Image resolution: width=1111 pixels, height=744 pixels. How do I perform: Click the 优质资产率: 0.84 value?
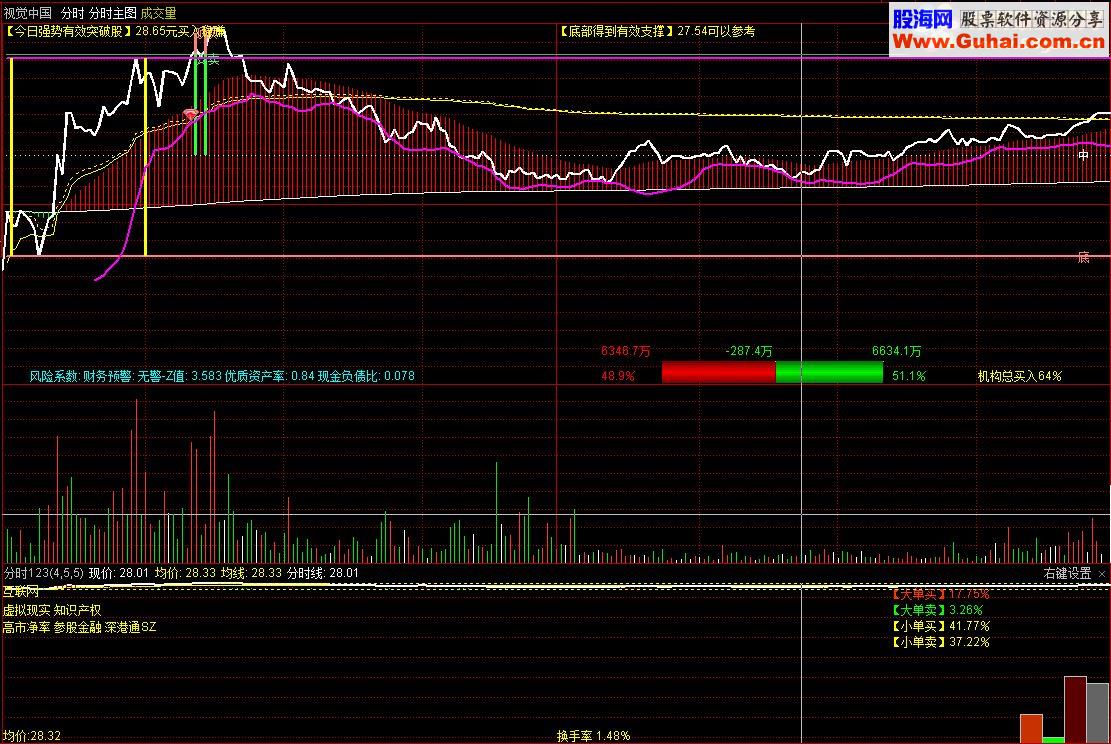[269, 376]
